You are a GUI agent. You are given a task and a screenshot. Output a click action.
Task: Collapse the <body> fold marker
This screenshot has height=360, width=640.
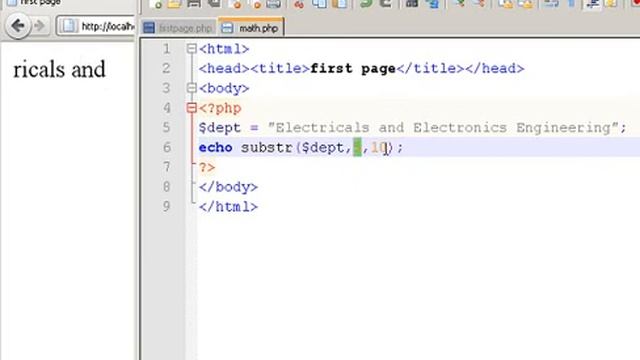191,88
